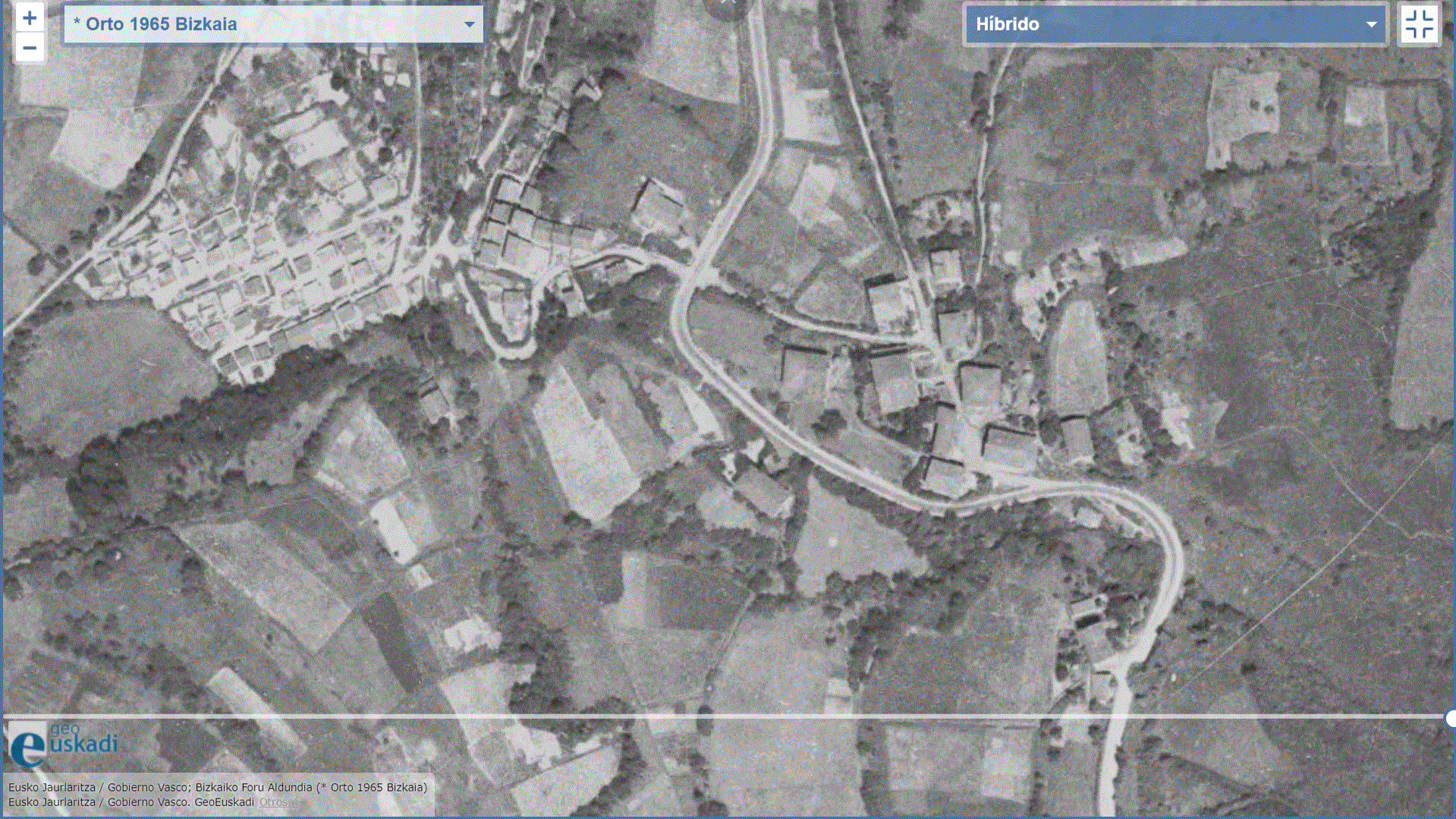Zoom out with the minus button
The width and height of the screenshot is (1456, 819).
point(30,48)
